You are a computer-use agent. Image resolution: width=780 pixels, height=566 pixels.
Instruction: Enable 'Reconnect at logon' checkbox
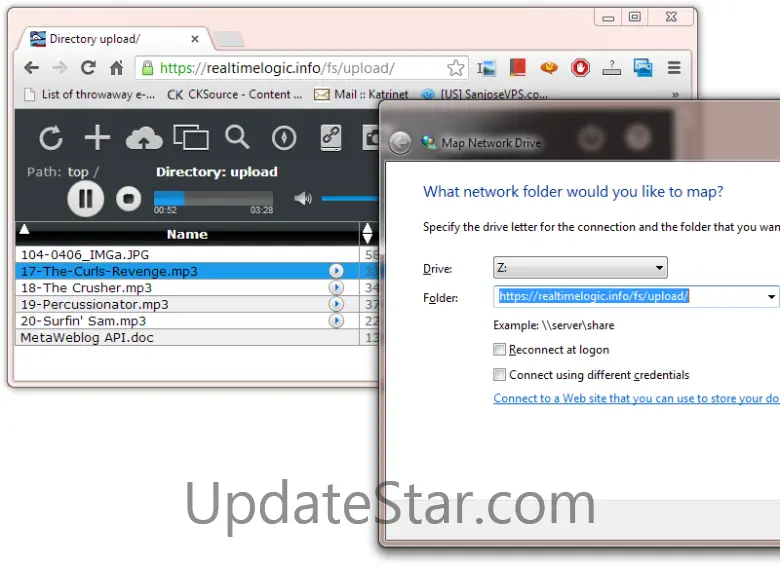[499, 350]
